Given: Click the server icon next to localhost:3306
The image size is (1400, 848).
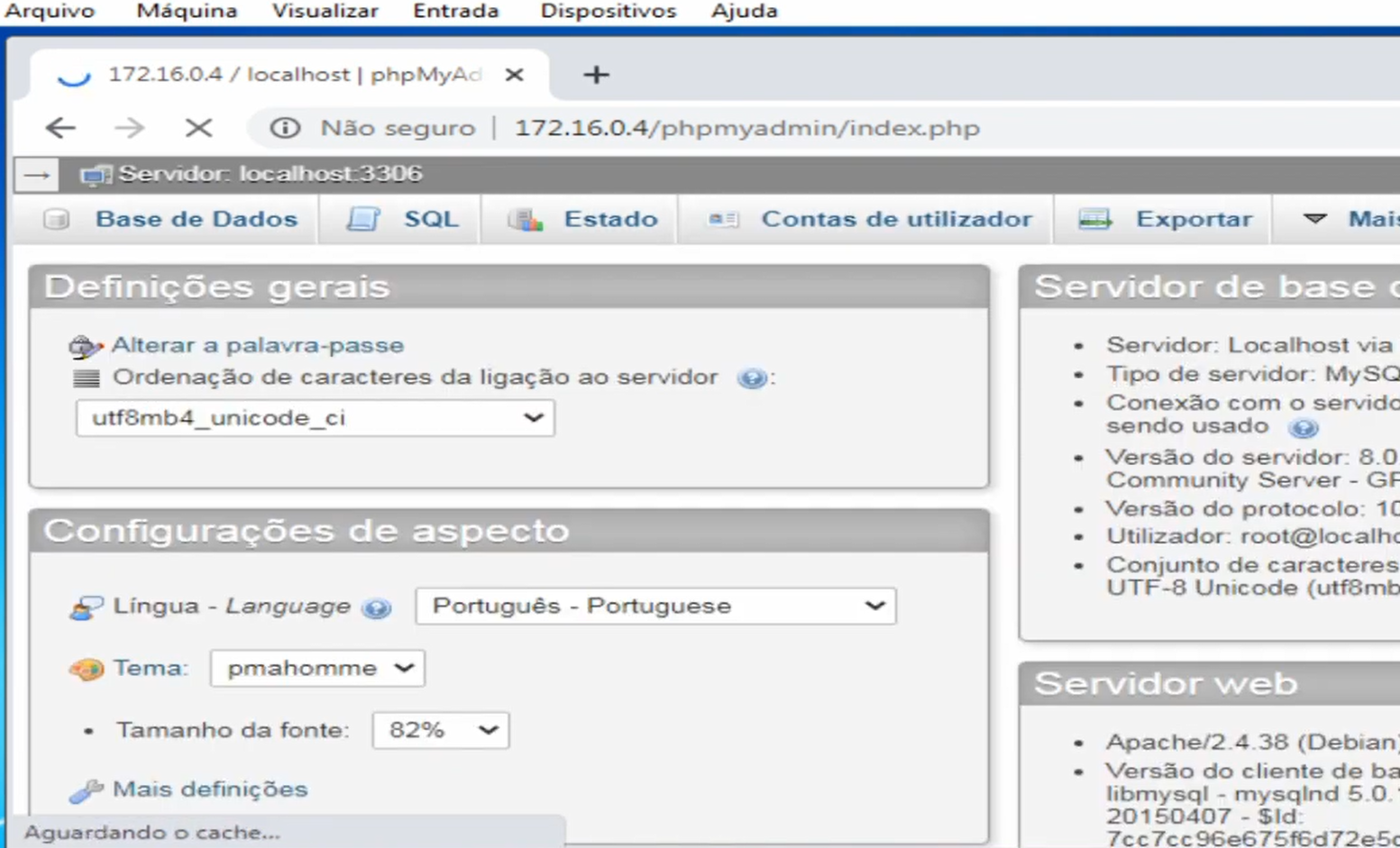Looking at the screenshot, I should point(93,174).
